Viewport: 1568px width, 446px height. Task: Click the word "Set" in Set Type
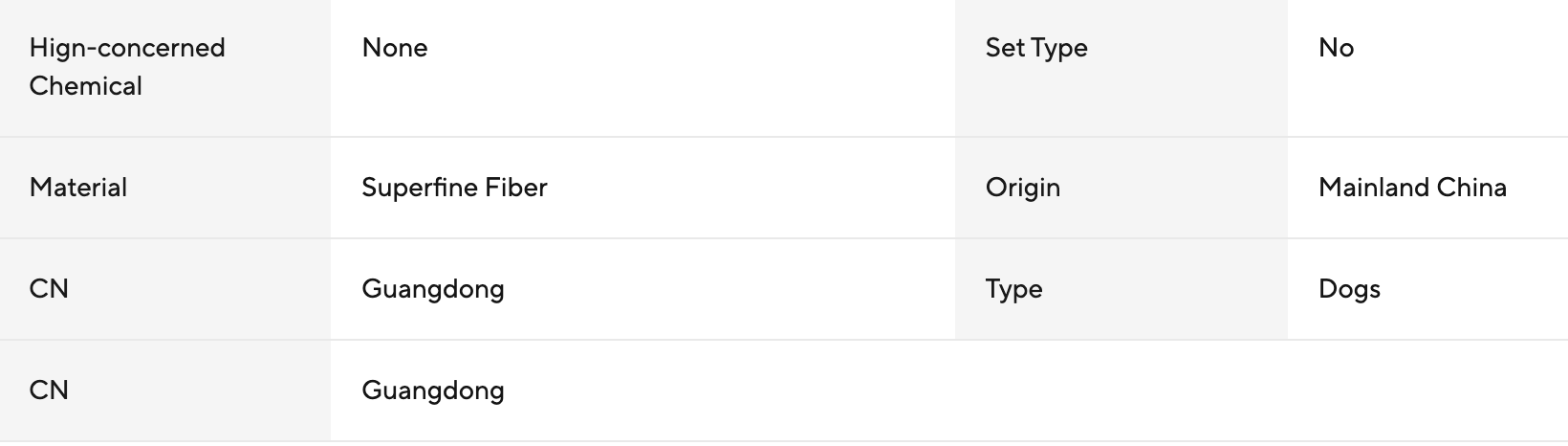click(x=1005, y=48)
